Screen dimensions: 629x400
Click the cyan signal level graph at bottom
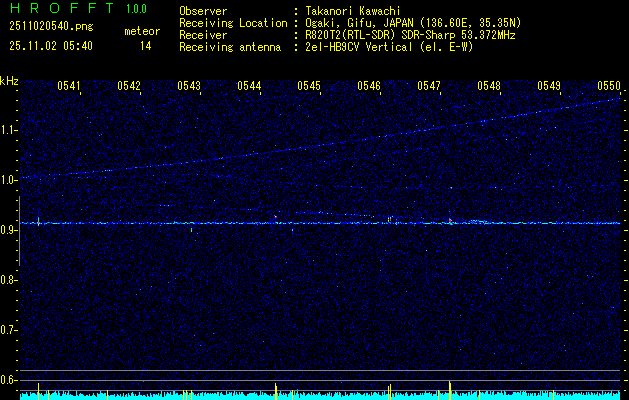coord(320,395)
